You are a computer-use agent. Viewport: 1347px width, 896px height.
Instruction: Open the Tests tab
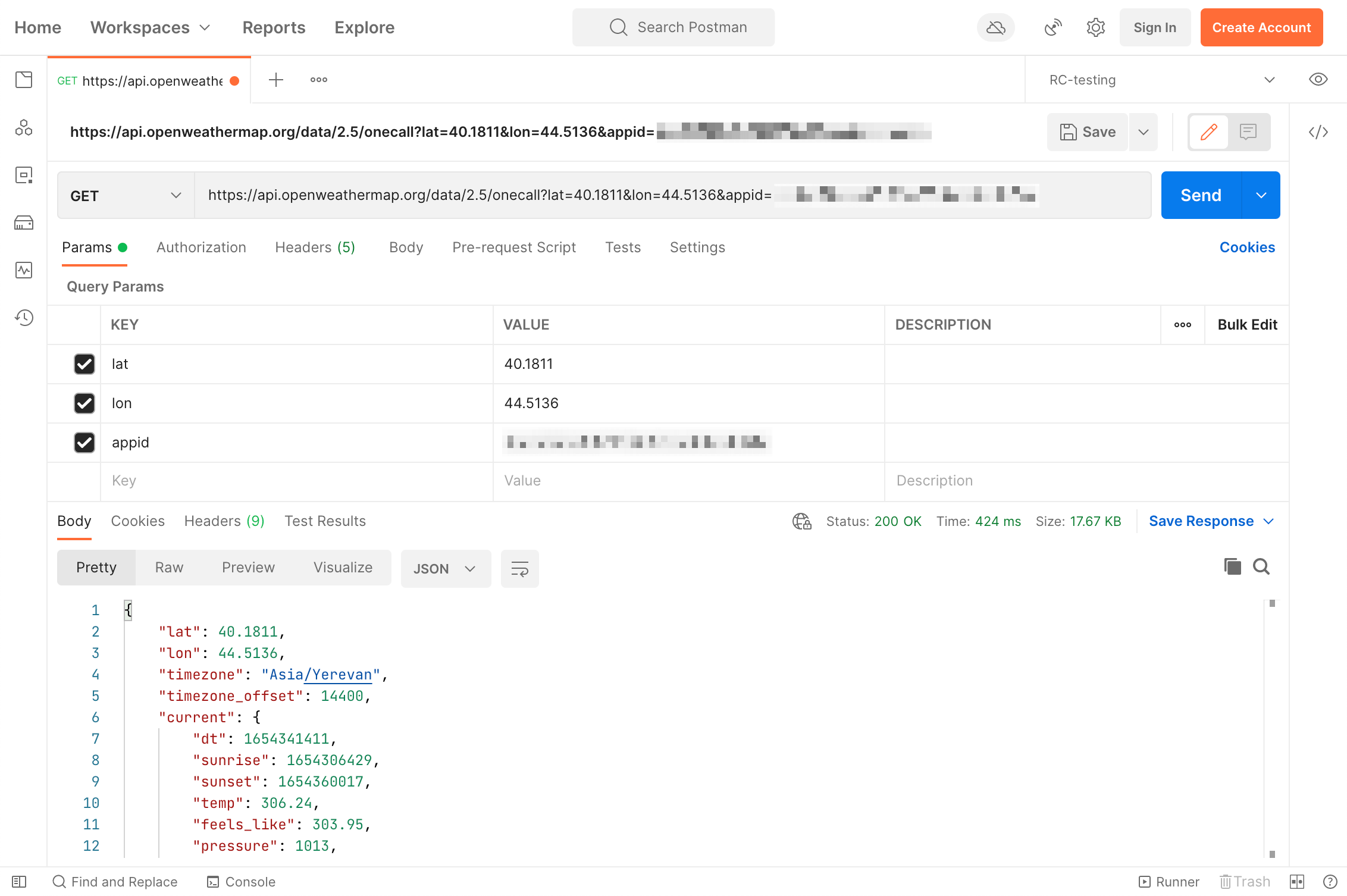tap(623, 248)
